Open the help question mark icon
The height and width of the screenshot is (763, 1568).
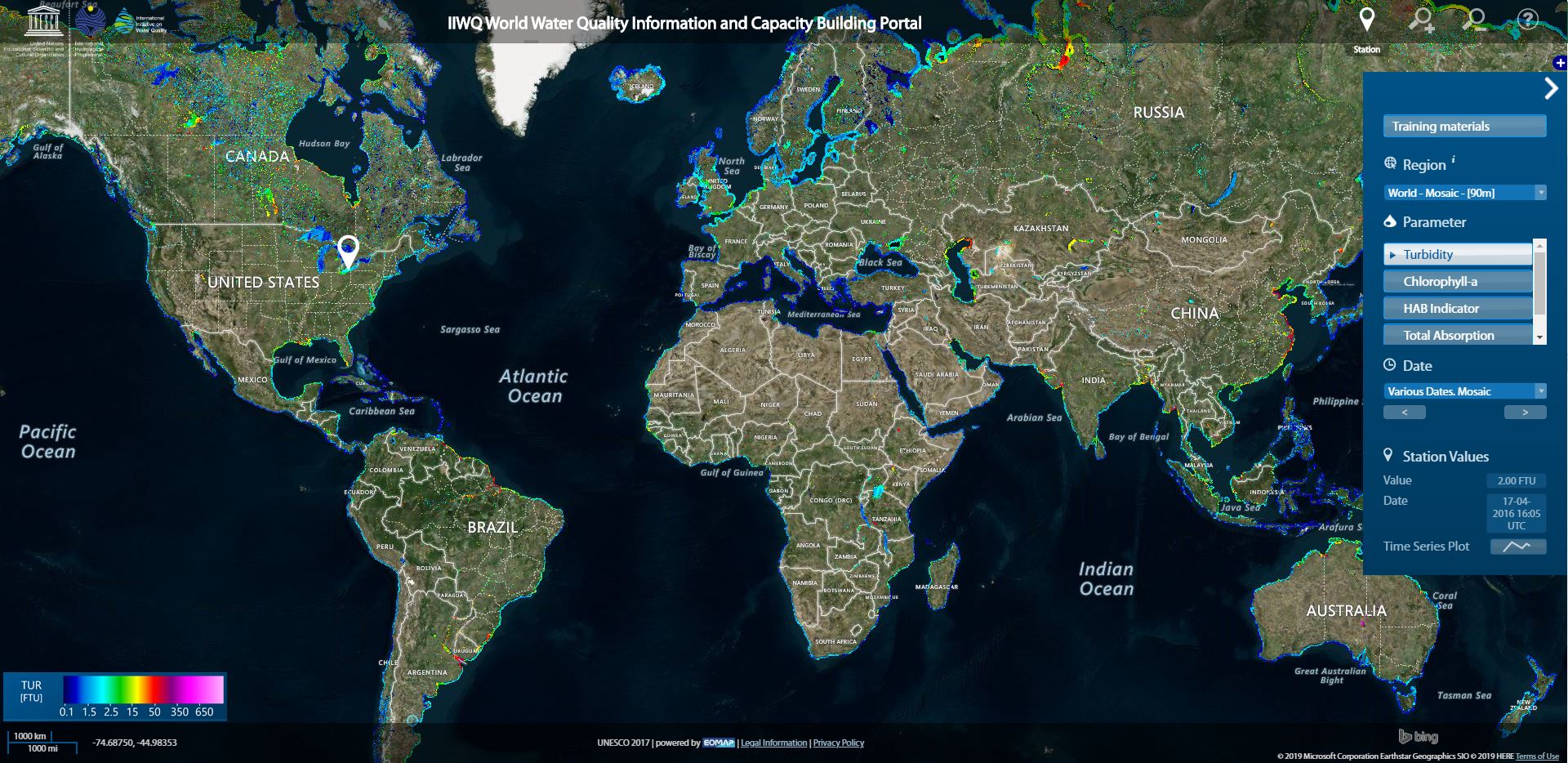pos(1527,19)
